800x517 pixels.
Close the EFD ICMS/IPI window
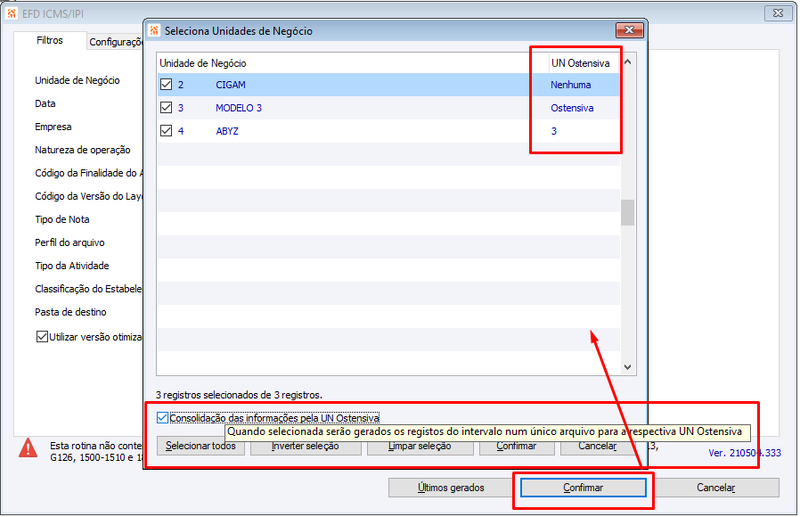point(778,13)
